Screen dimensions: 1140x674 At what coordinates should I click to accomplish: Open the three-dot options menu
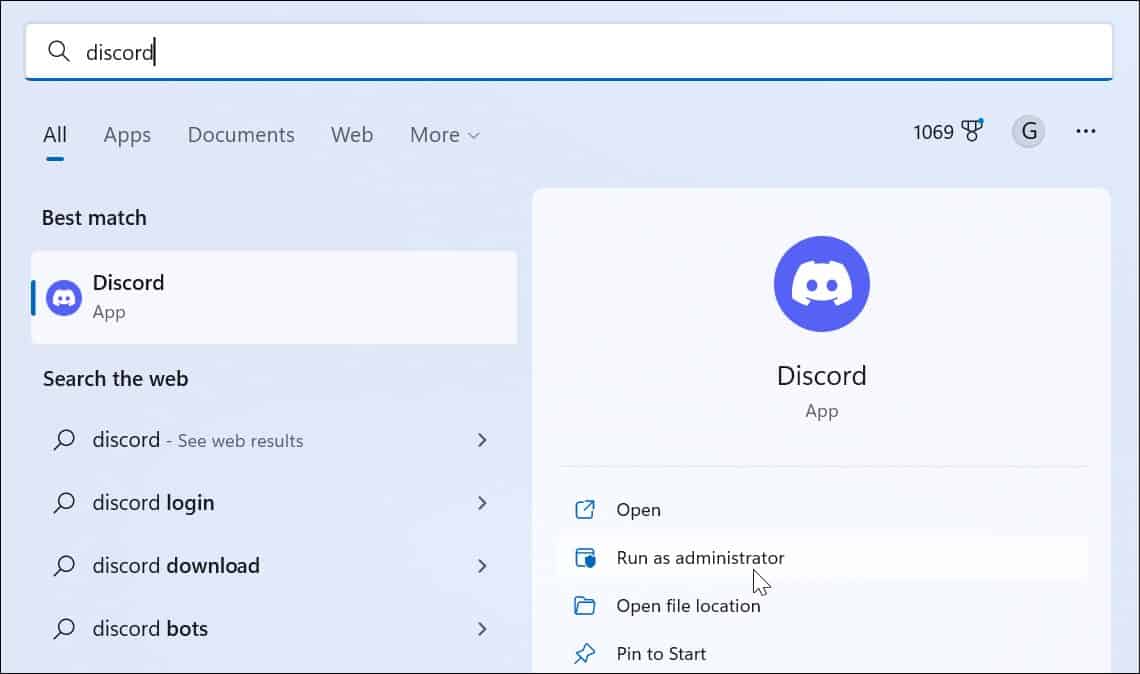[x=1085, y=132]
